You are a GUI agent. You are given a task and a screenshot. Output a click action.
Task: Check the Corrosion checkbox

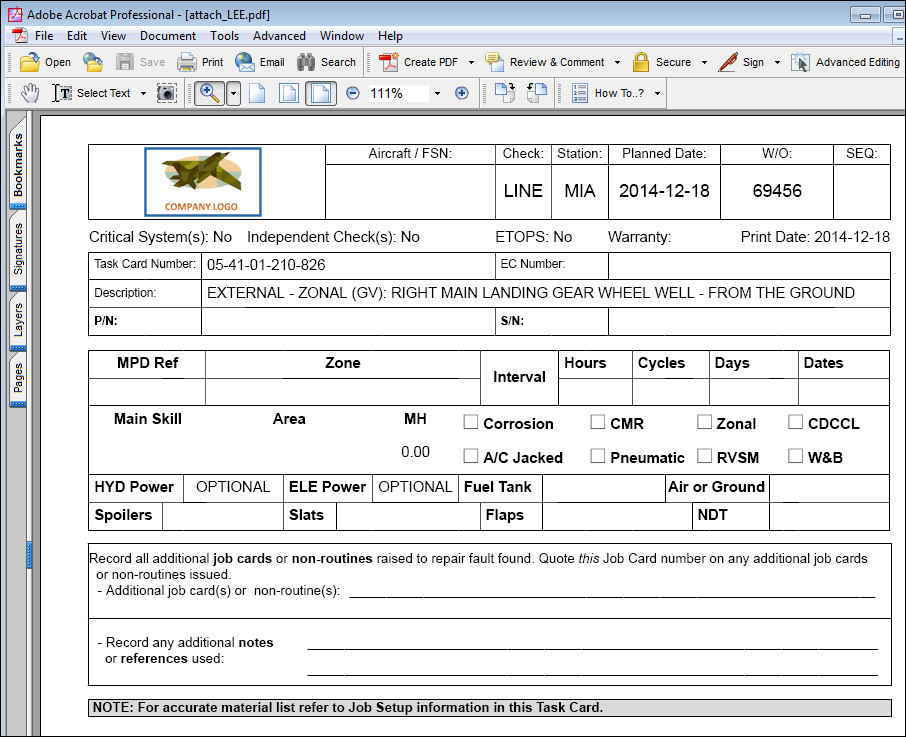coord(471,422)
